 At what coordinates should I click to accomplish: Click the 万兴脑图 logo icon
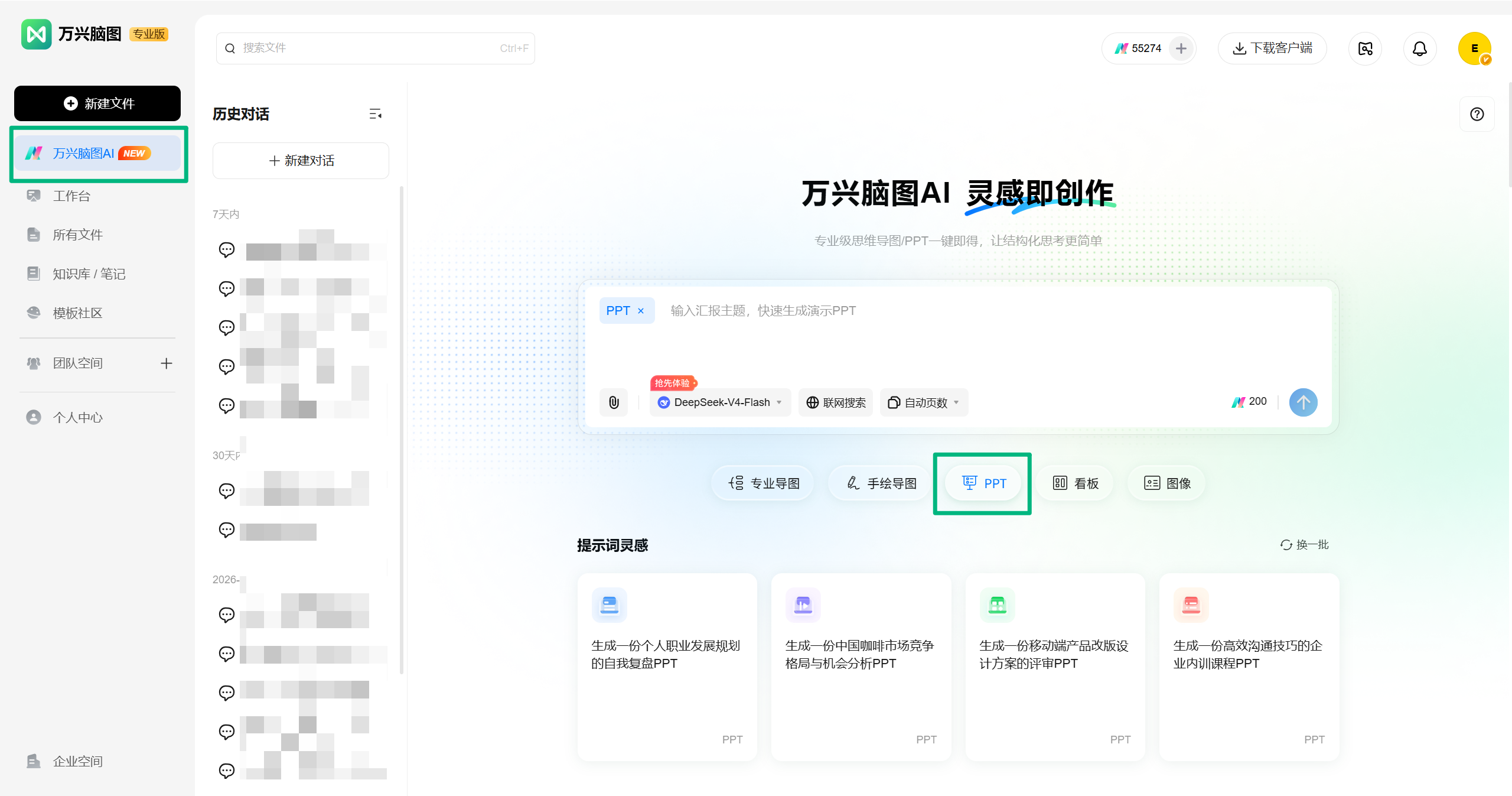[37, 34]
